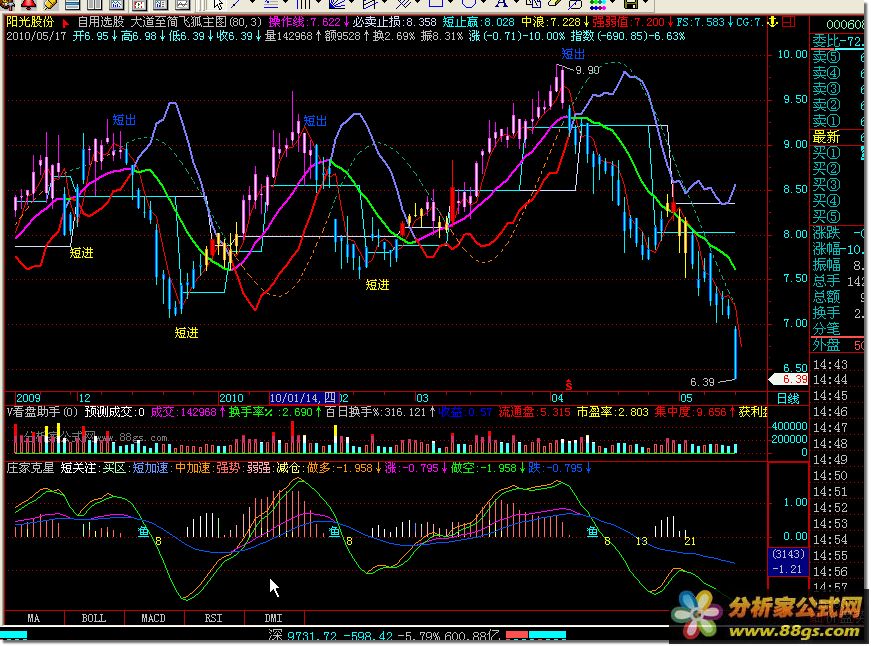Click the 短出 signal beside the 9.90 peak

pos(572,54)
